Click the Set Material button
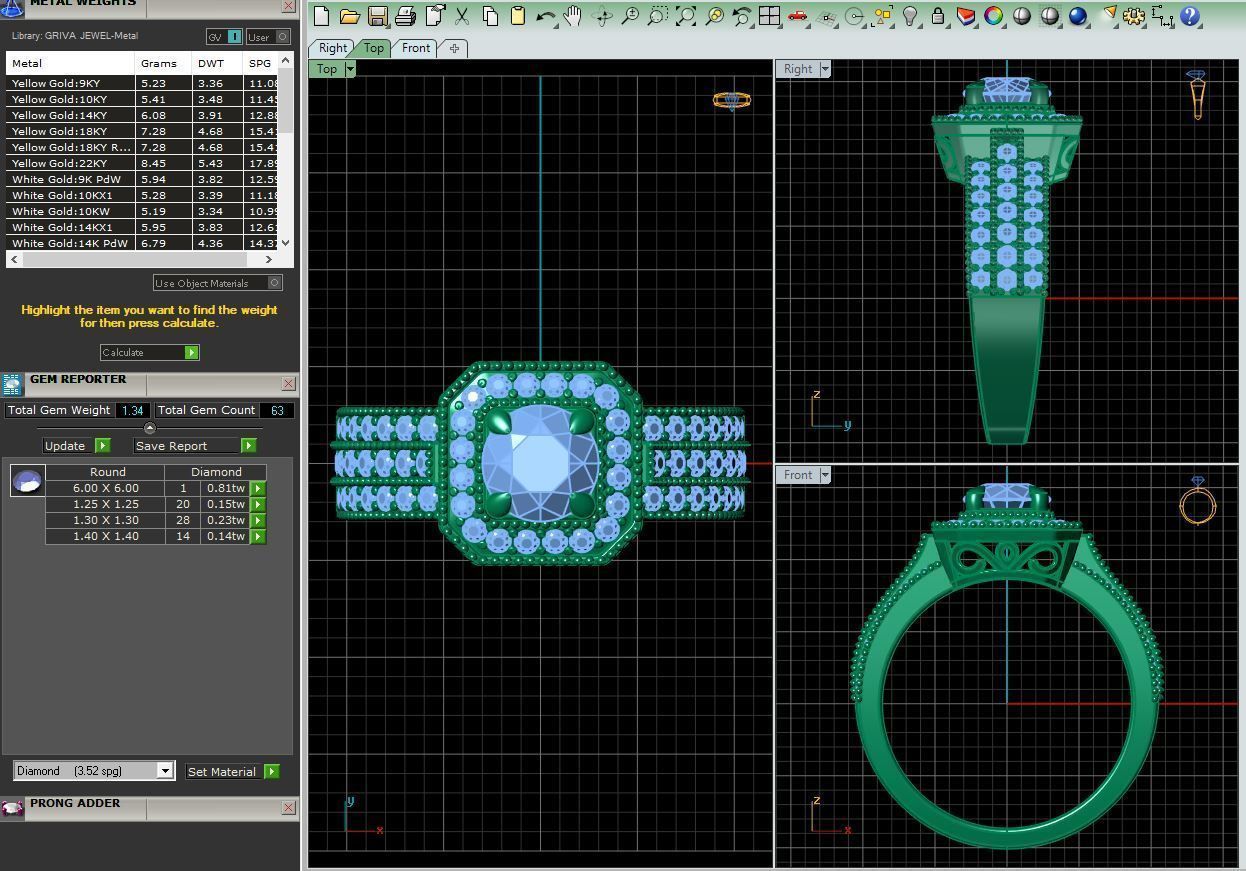The width and height of the screenshot is (1246, 871). (232, 771)
